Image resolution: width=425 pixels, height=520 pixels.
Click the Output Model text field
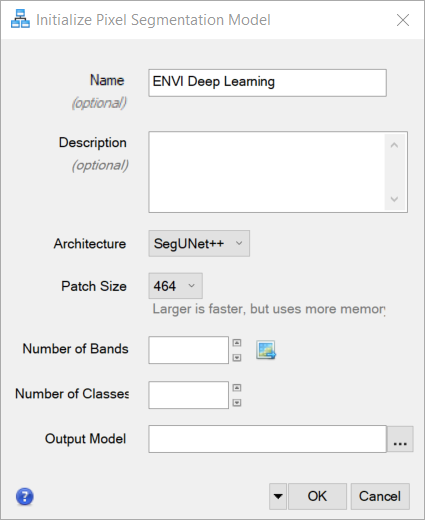267,439
